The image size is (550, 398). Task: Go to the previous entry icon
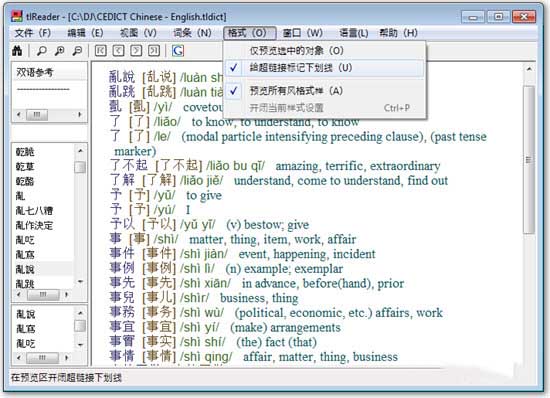coord(119,51)
